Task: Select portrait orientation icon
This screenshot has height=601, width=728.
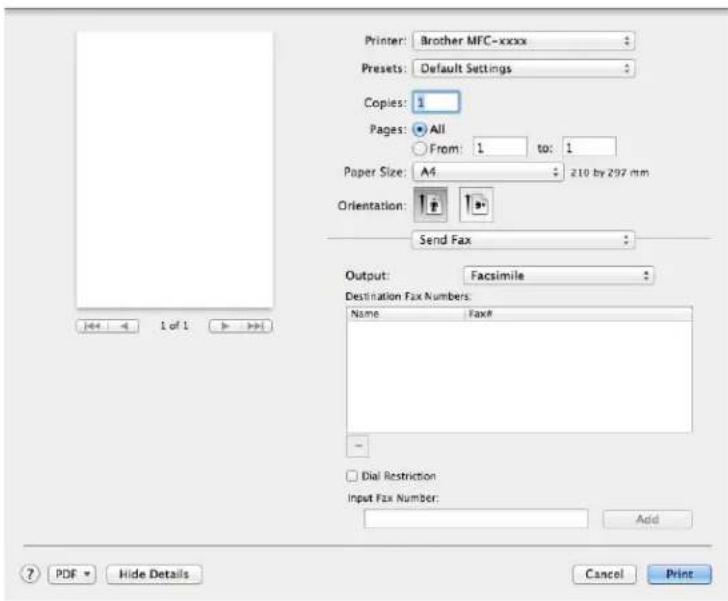Action: click(x=430, y=204)
